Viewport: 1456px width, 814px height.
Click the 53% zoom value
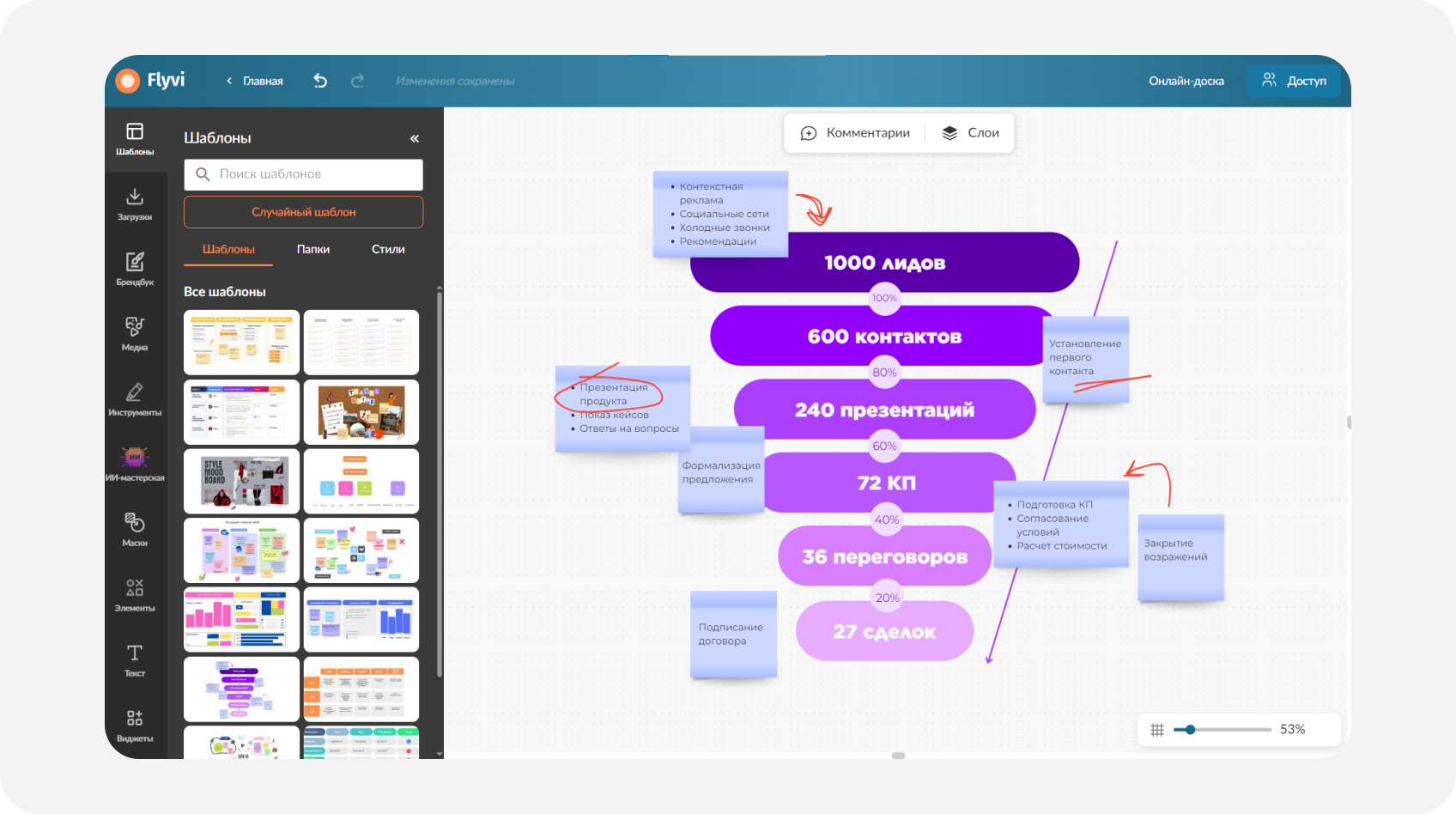coord(1292,730)
